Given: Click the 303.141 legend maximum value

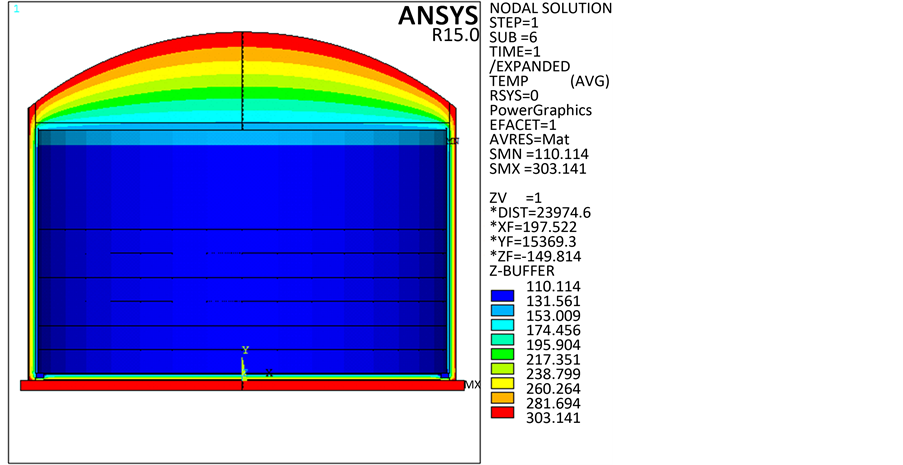Looking at the screenshot, I should (x=552, y=418).
